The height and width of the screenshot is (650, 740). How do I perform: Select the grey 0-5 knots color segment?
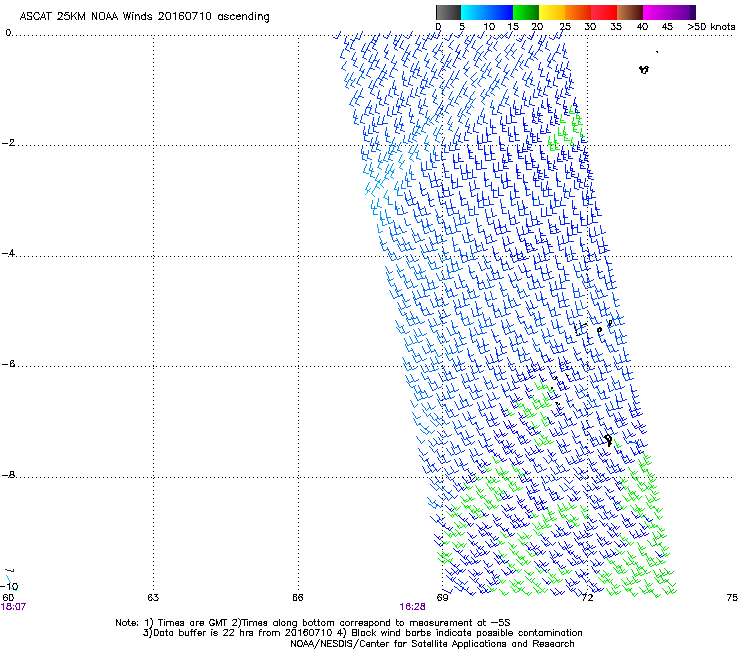[x=448, y=12]
